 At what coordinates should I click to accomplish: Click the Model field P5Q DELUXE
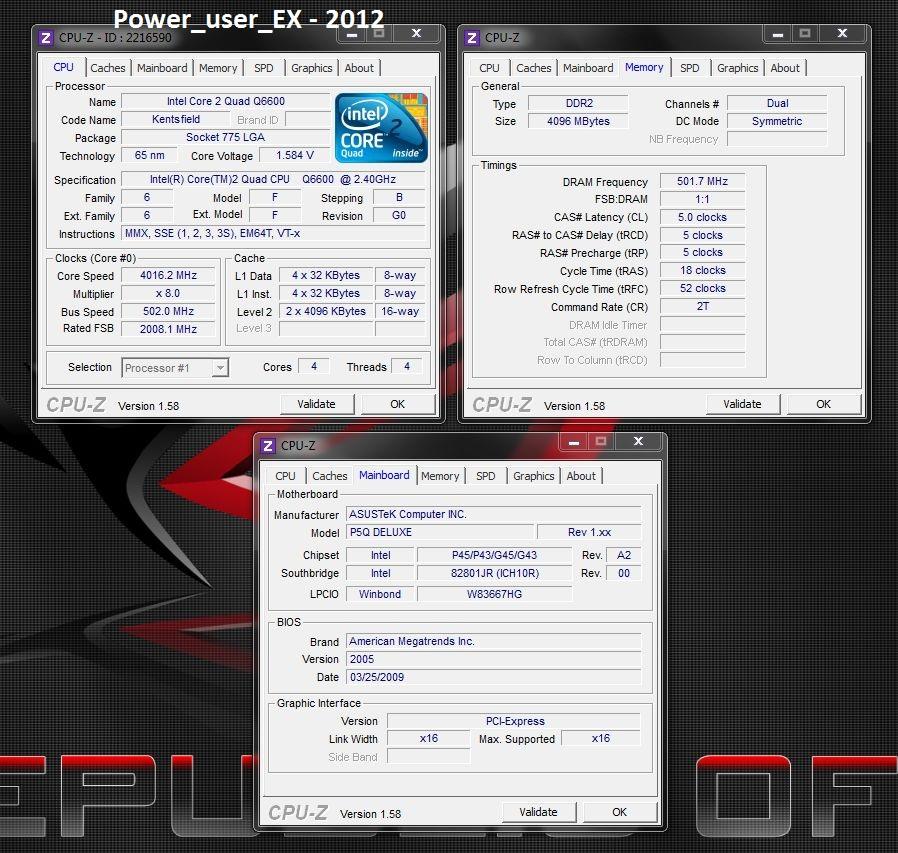pos(440,532)
